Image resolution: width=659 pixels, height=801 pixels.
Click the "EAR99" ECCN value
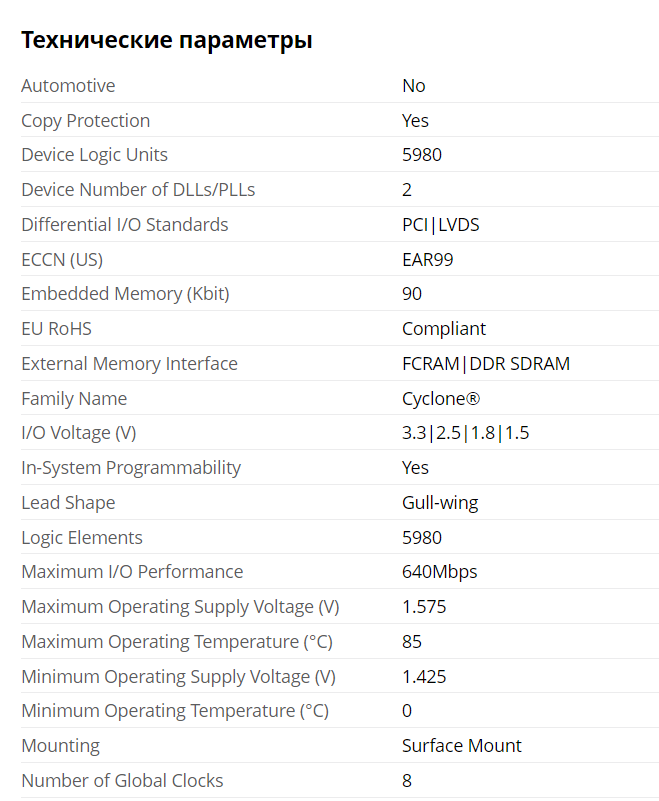tap(428, 260)
